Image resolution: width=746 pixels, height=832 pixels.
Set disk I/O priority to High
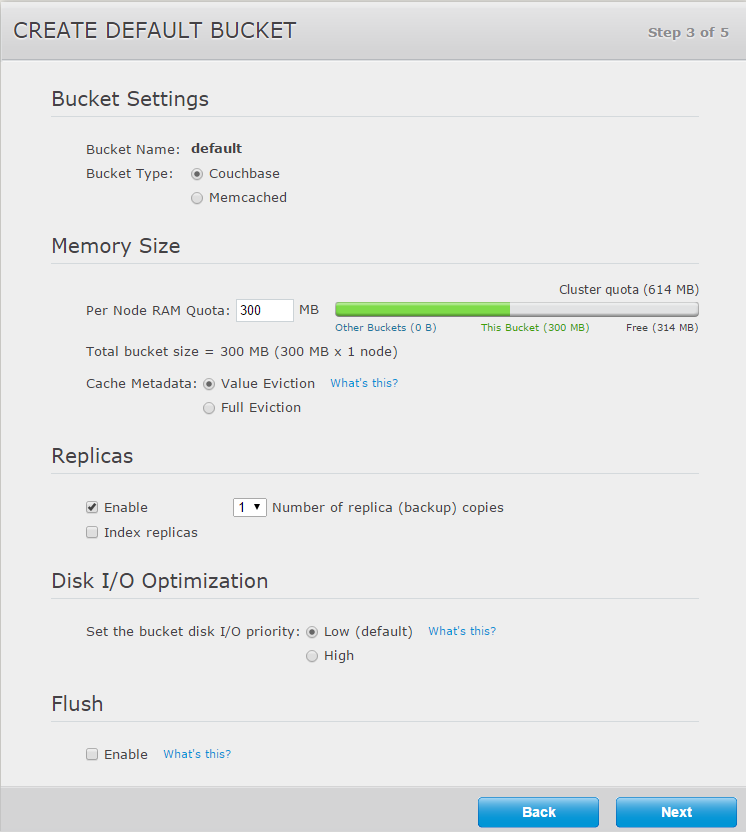point(312,656)
